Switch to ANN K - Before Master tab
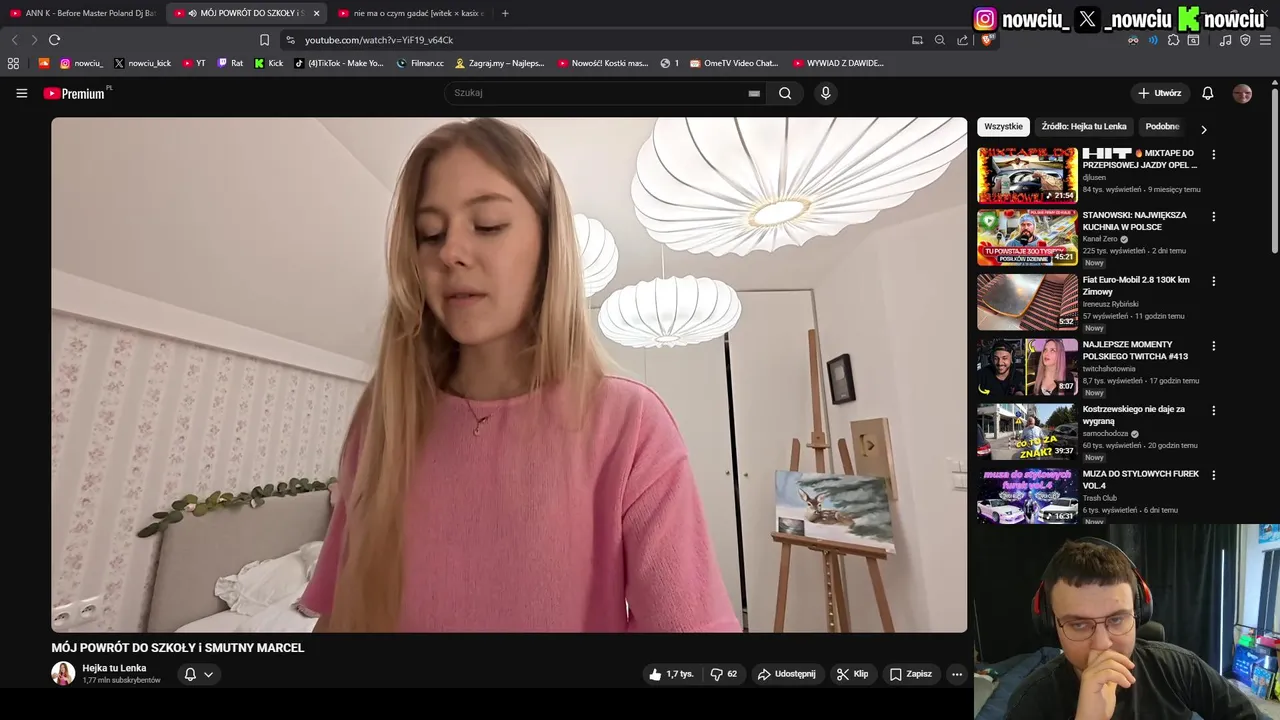Image resolution: width=1280 pixels, height=720 pixels. pyautogui.click(x=82, y=13)
